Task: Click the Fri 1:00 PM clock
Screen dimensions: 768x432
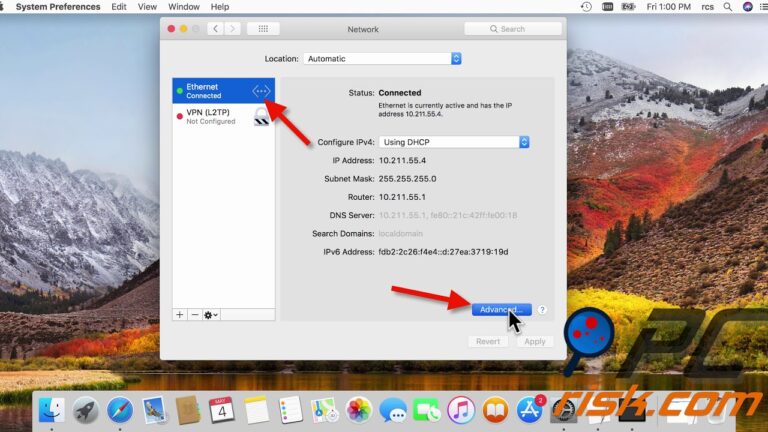Action: click(x=669, y=7)
